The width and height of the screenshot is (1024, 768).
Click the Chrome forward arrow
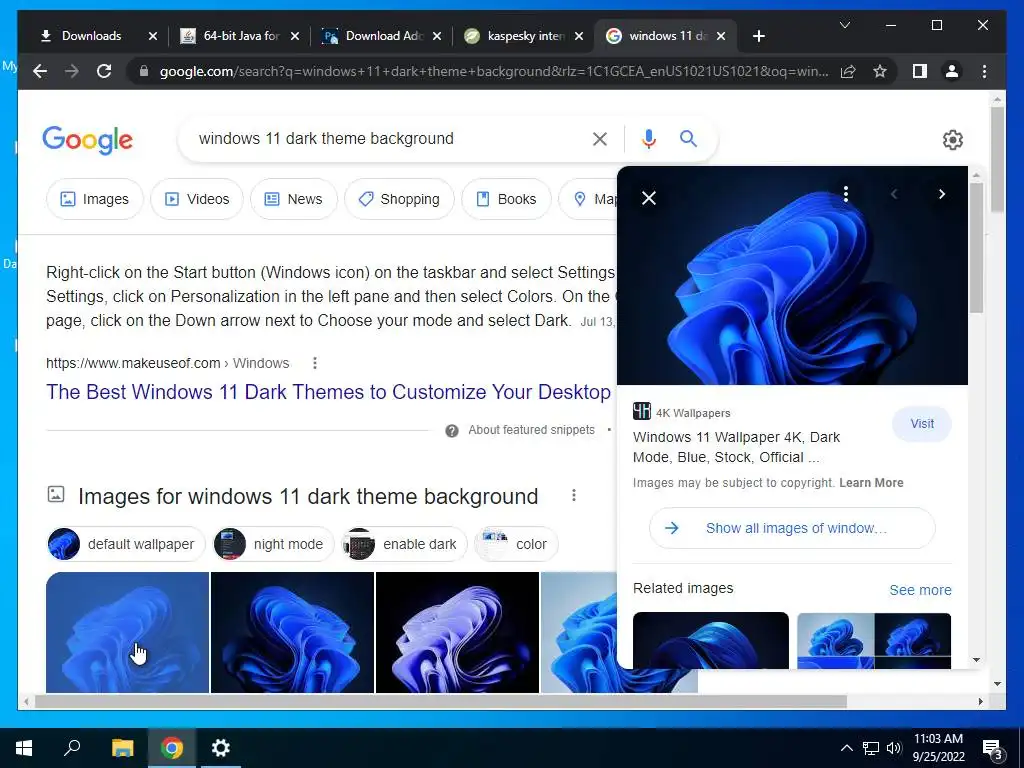click(x=72, y=71)
